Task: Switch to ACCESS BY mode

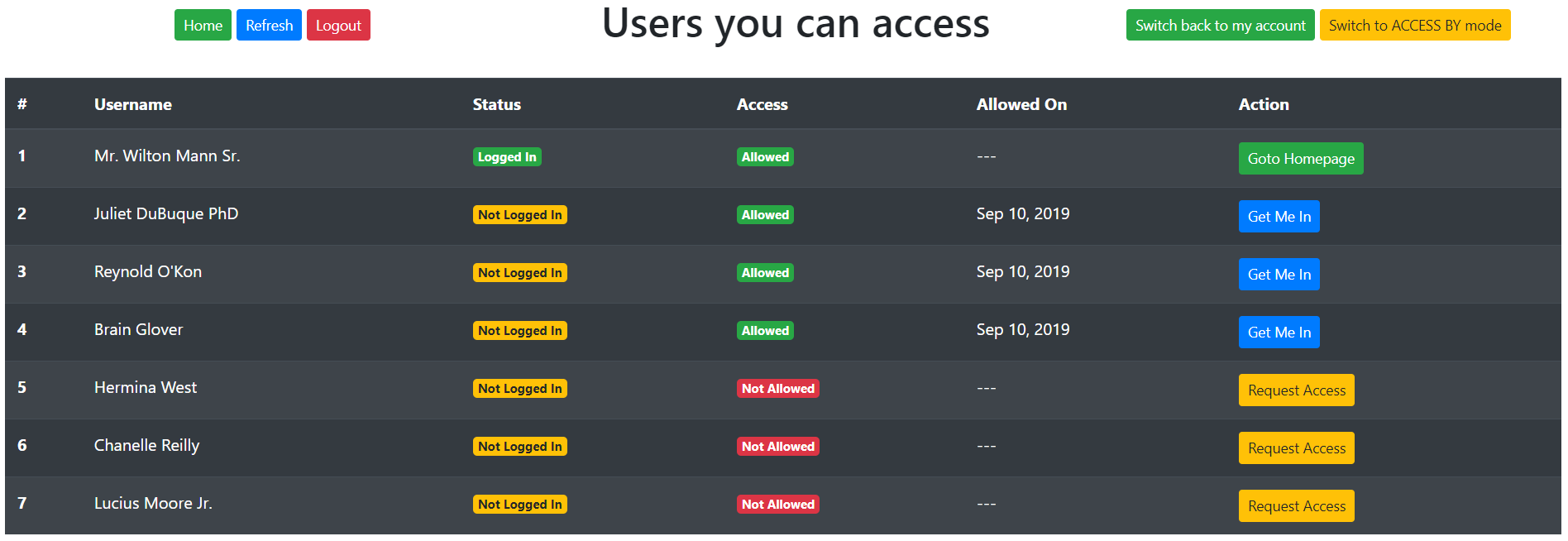Action: [x=1414, y=26]
